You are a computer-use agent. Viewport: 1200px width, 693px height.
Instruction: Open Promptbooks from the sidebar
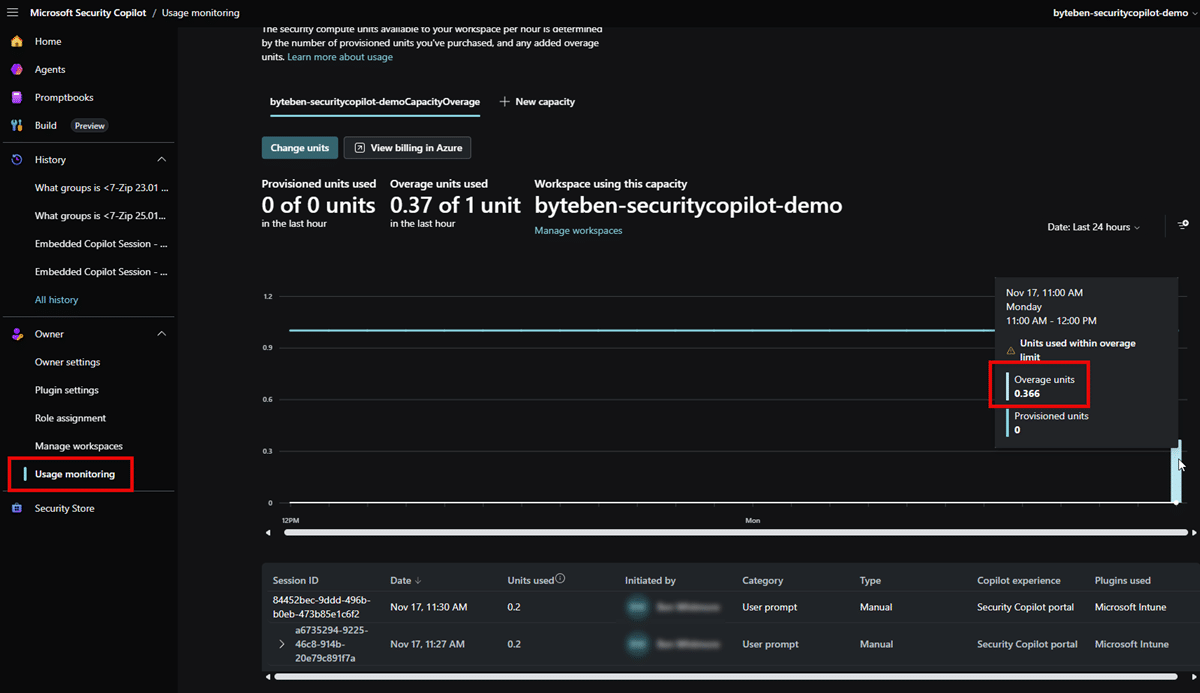pyautogui.click(x=63, y=98)
